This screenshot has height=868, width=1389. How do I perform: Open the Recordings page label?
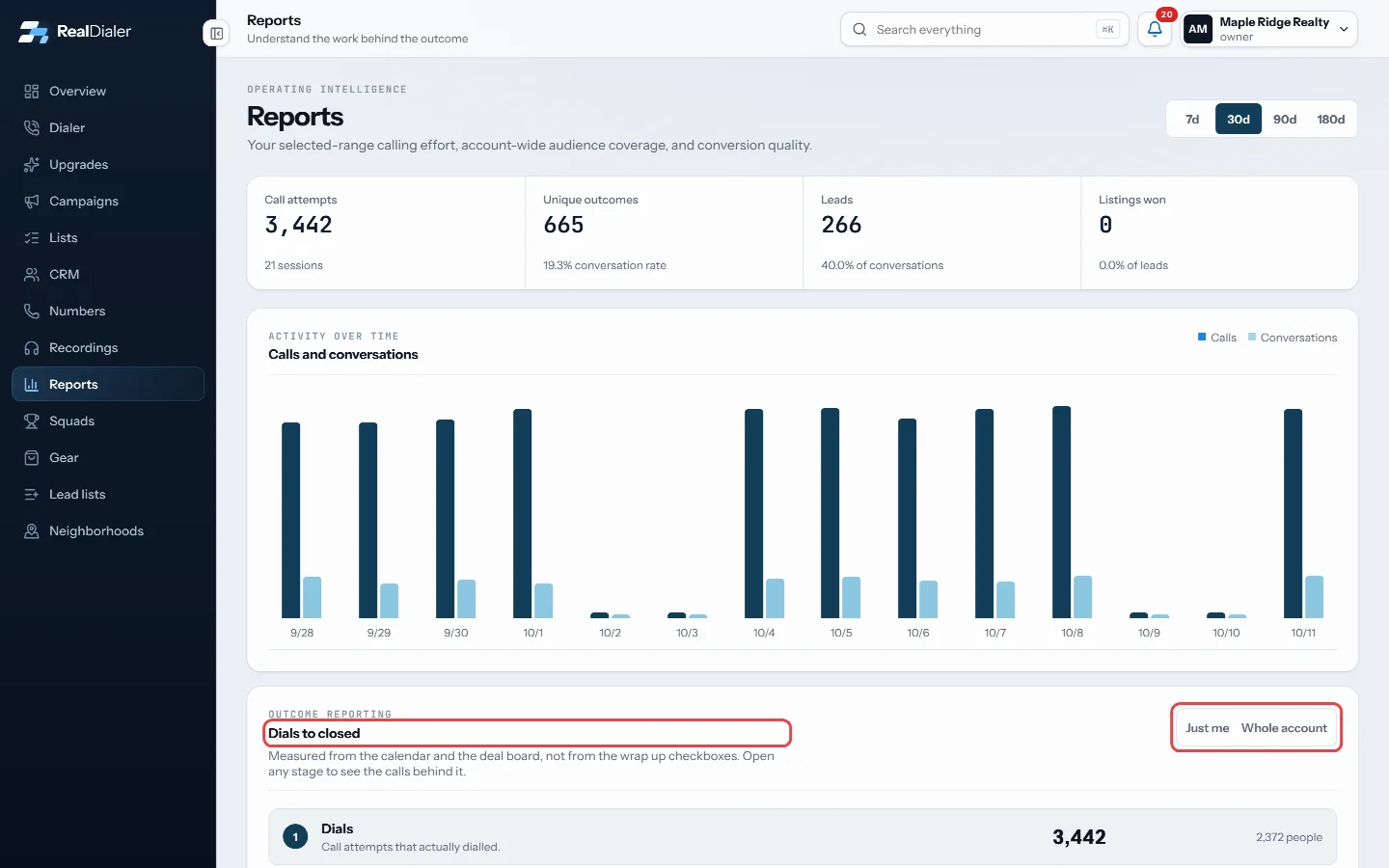click(83, 348)
